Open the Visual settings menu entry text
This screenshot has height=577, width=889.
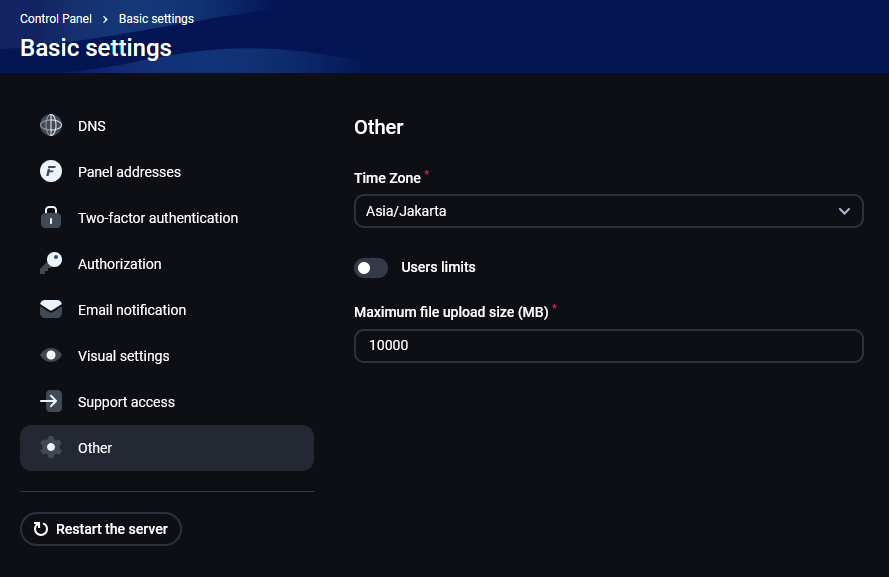pyautogui.click(x=123, y=356)
